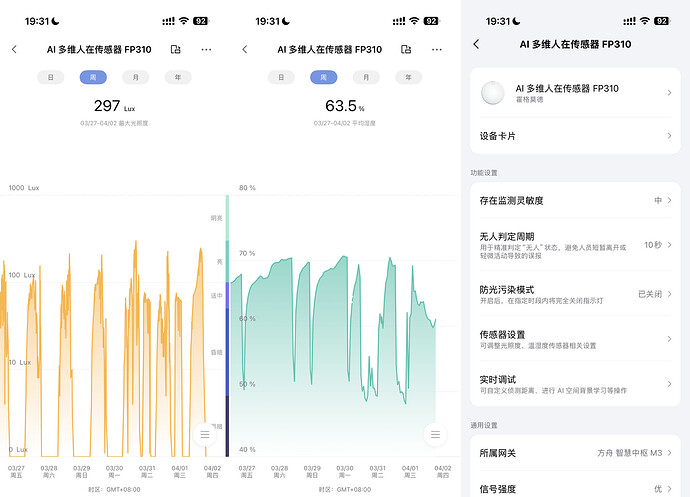690x497 pixels.
Task: Open 实时调试 row
Action: pyautogui.click(x=576, y=384)
